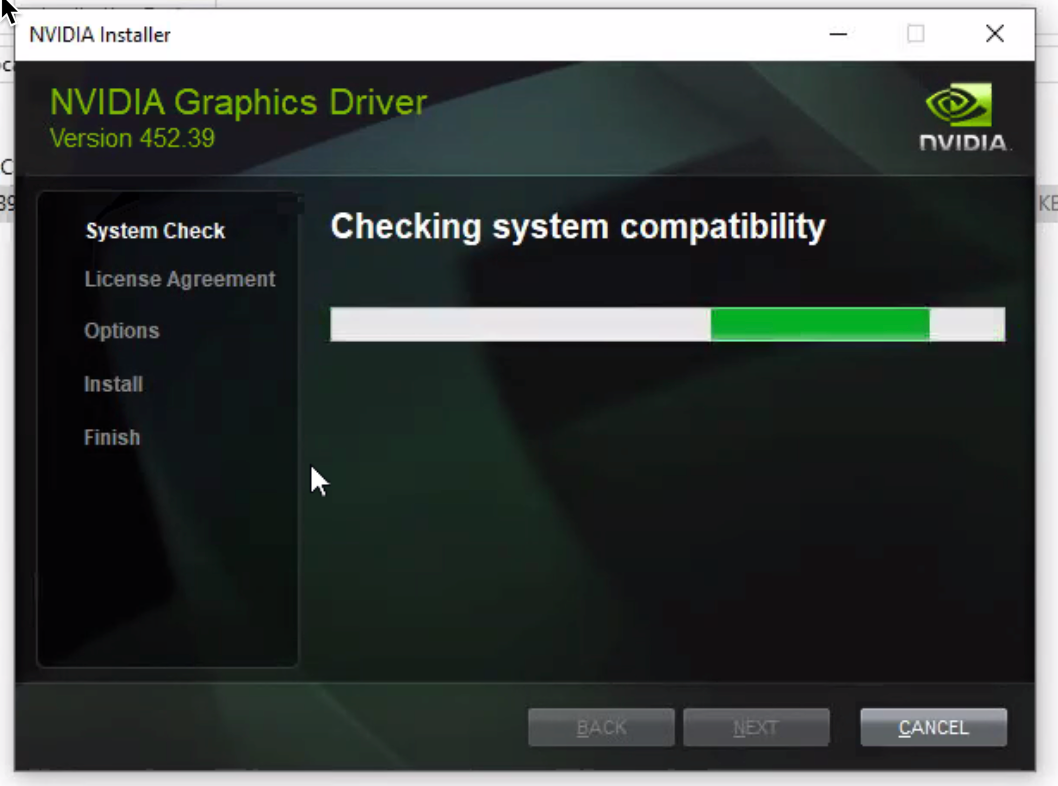Select the Finish step in sidebar

112,437
